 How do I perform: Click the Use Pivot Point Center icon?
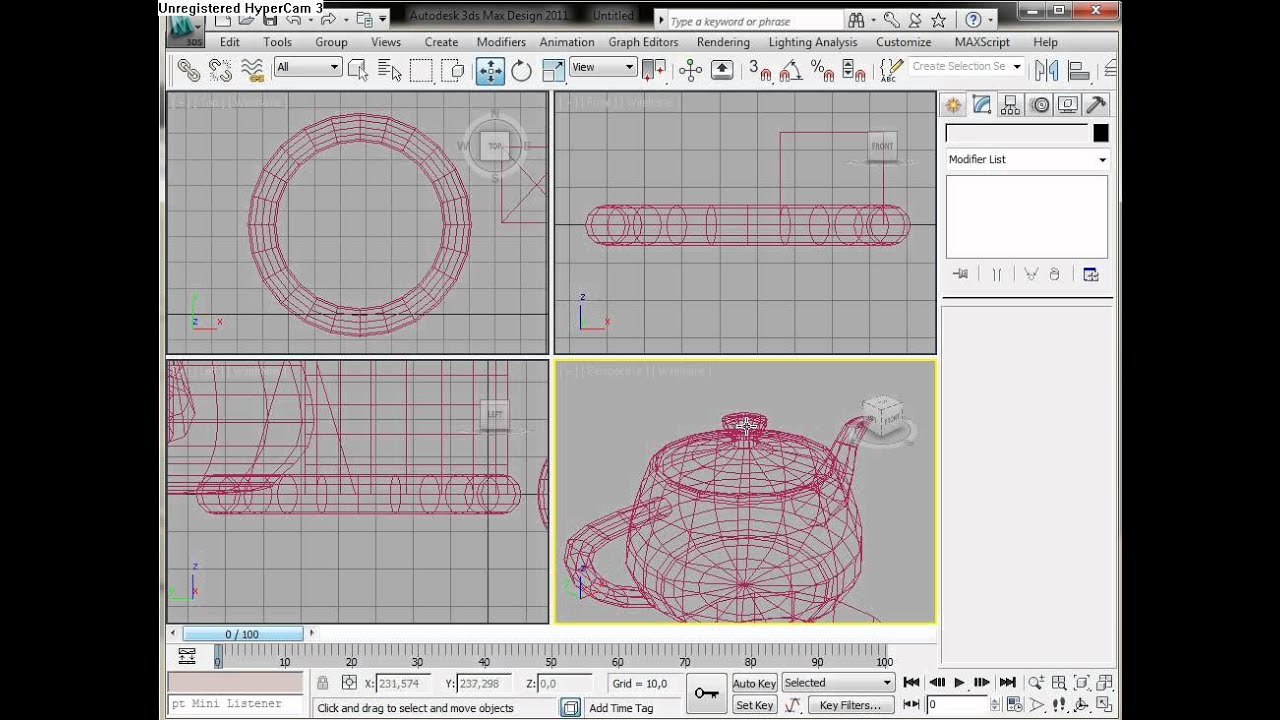(x=653, y=69)
